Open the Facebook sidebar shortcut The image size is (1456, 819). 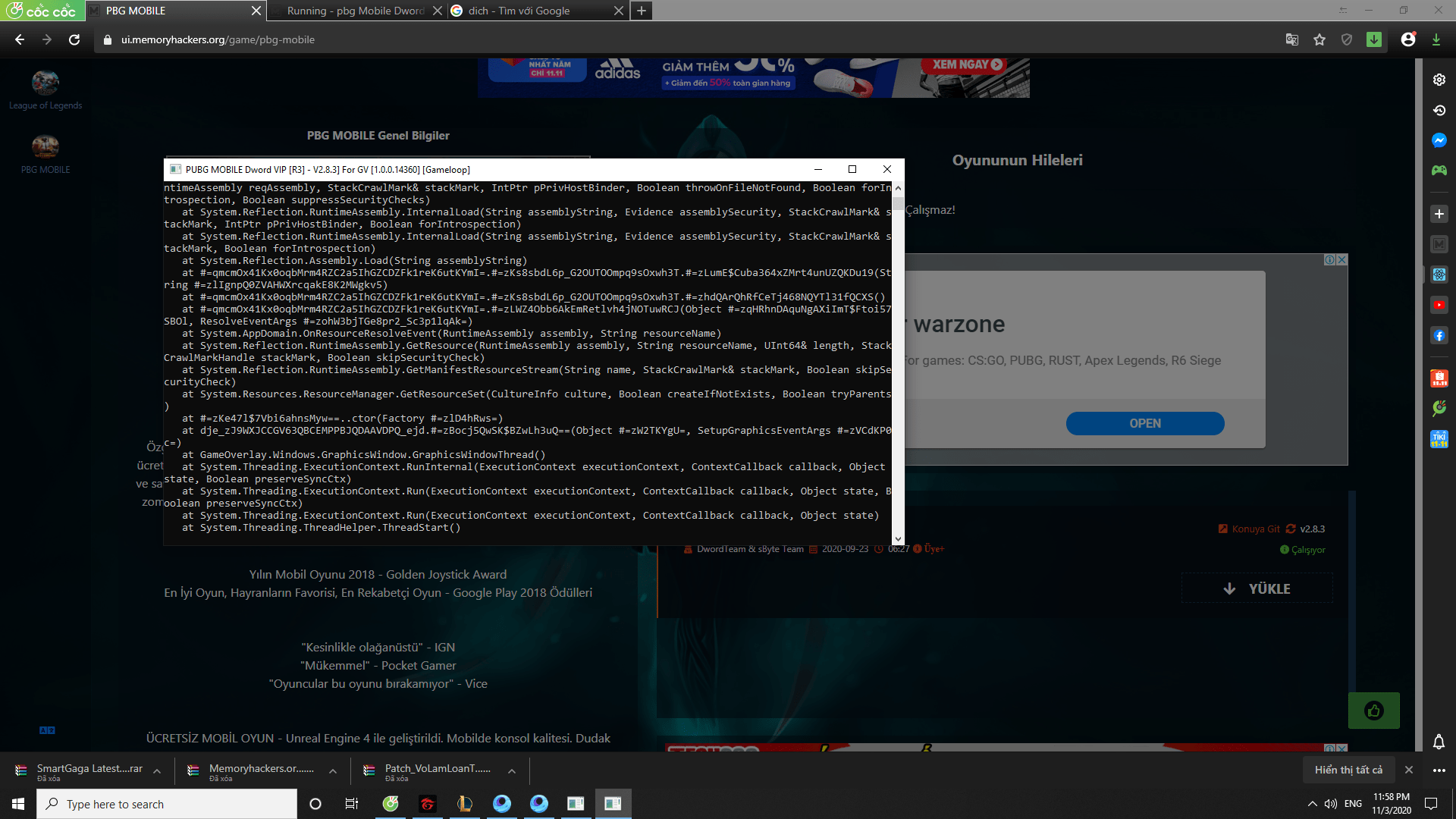coord(1439,335)
